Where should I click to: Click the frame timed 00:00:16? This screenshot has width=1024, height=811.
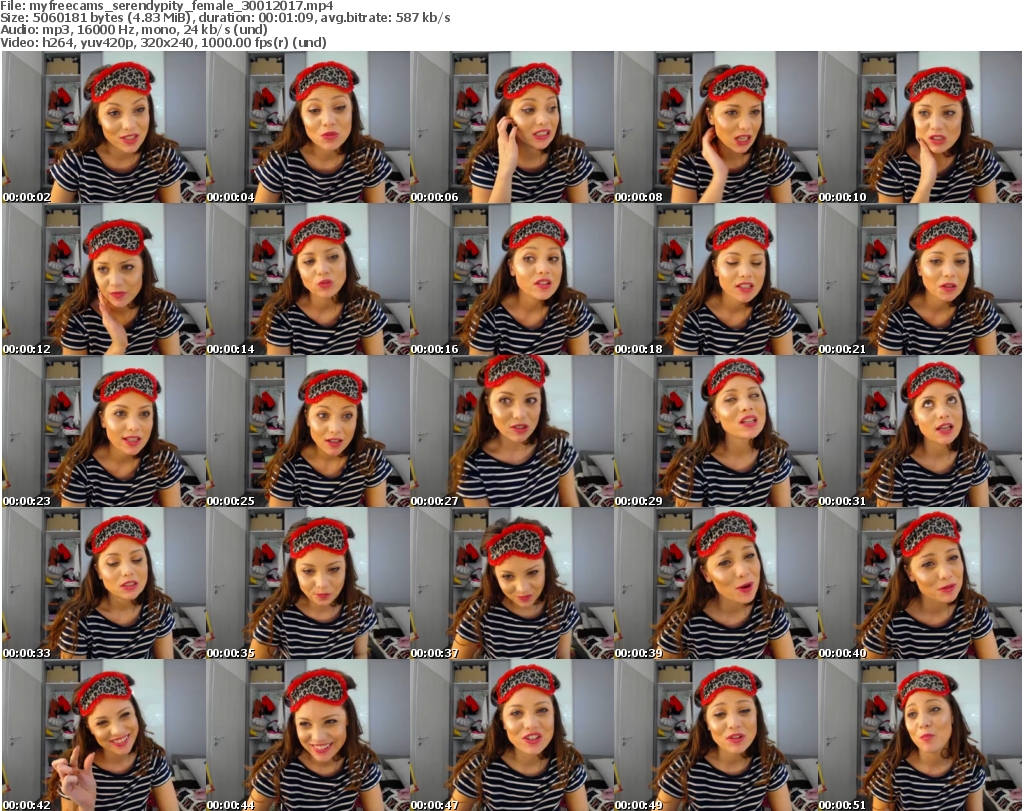point(512,279)
